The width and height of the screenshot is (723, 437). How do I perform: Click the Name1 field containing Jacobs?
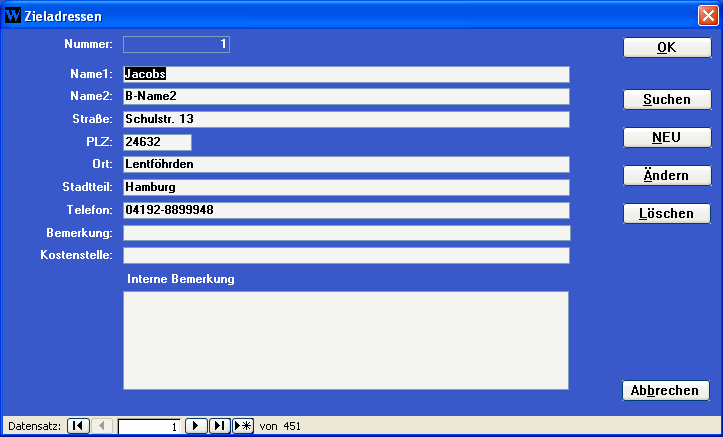[346, 74]
